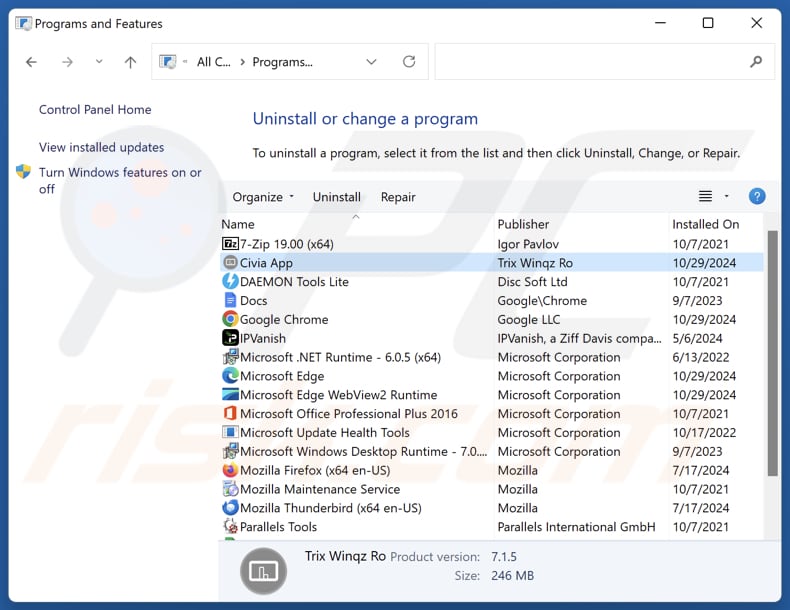Image resolution: width=790 pixels, height=610 pixels.
Task: Click the Google Chrome icon
Action: tap(230, 319)
